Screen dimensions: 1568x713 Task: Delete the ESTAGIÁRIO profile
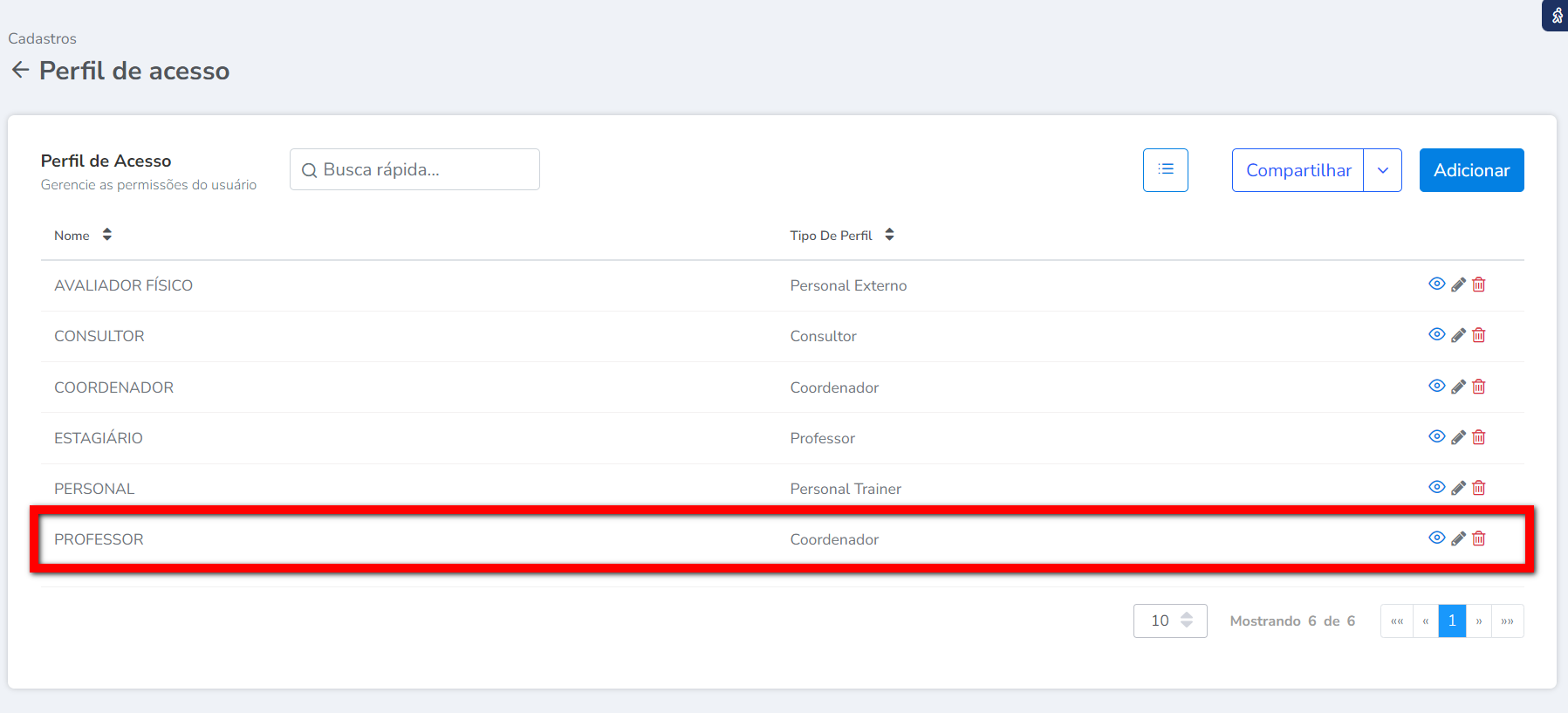click(x=1479, y=437)
